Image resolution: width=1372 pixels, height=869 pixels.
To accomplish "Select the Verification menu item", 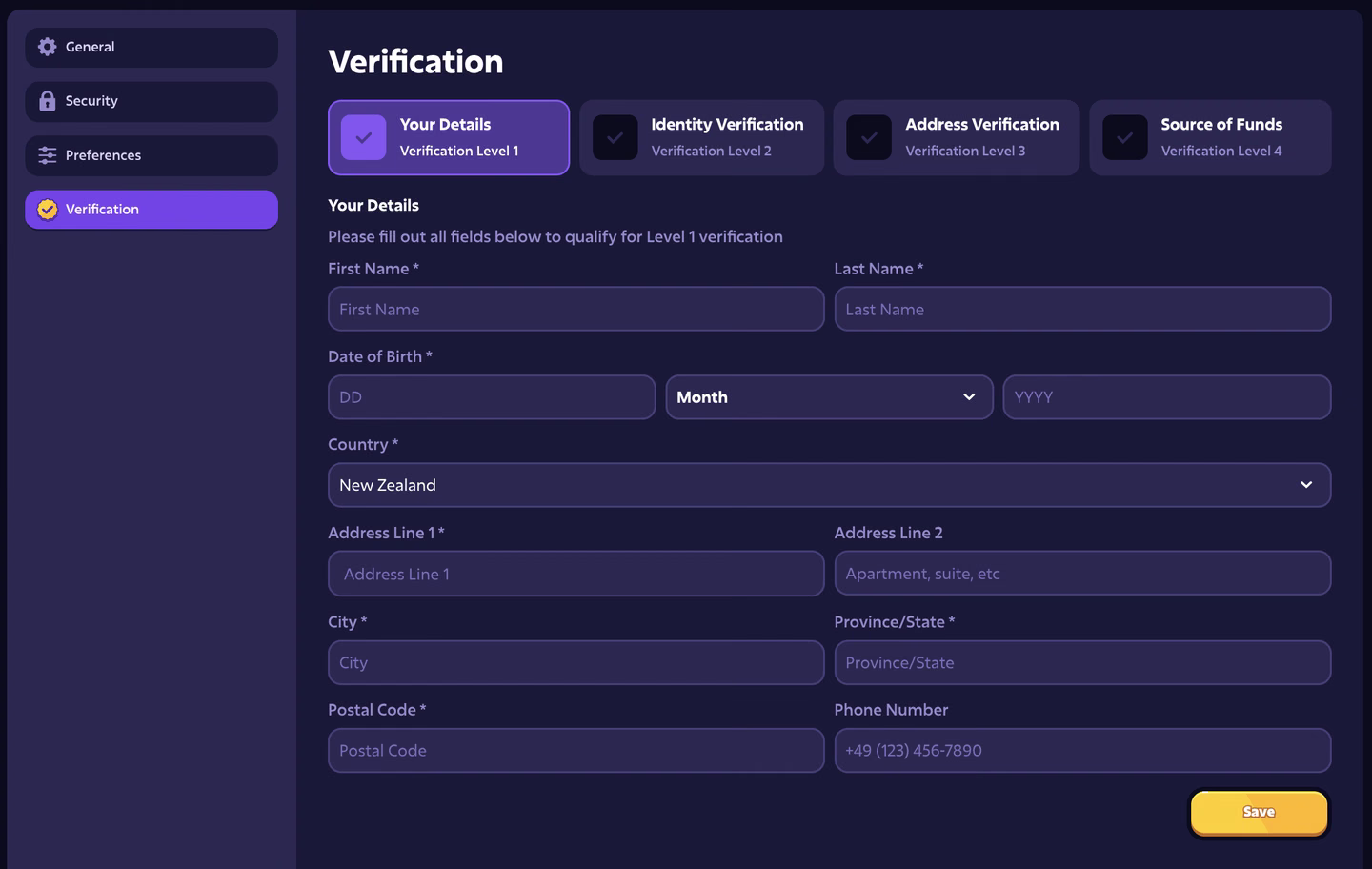I will click(x=151, y=210).
